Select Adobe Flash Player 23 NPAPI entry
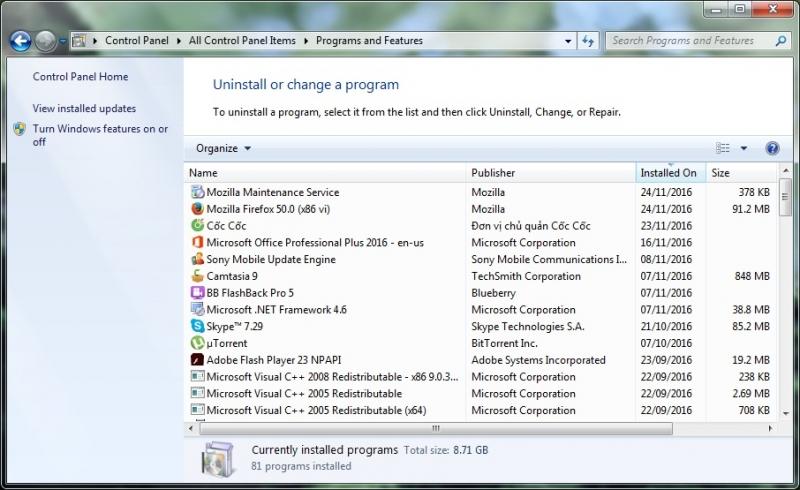 click(x=273, y=360)
